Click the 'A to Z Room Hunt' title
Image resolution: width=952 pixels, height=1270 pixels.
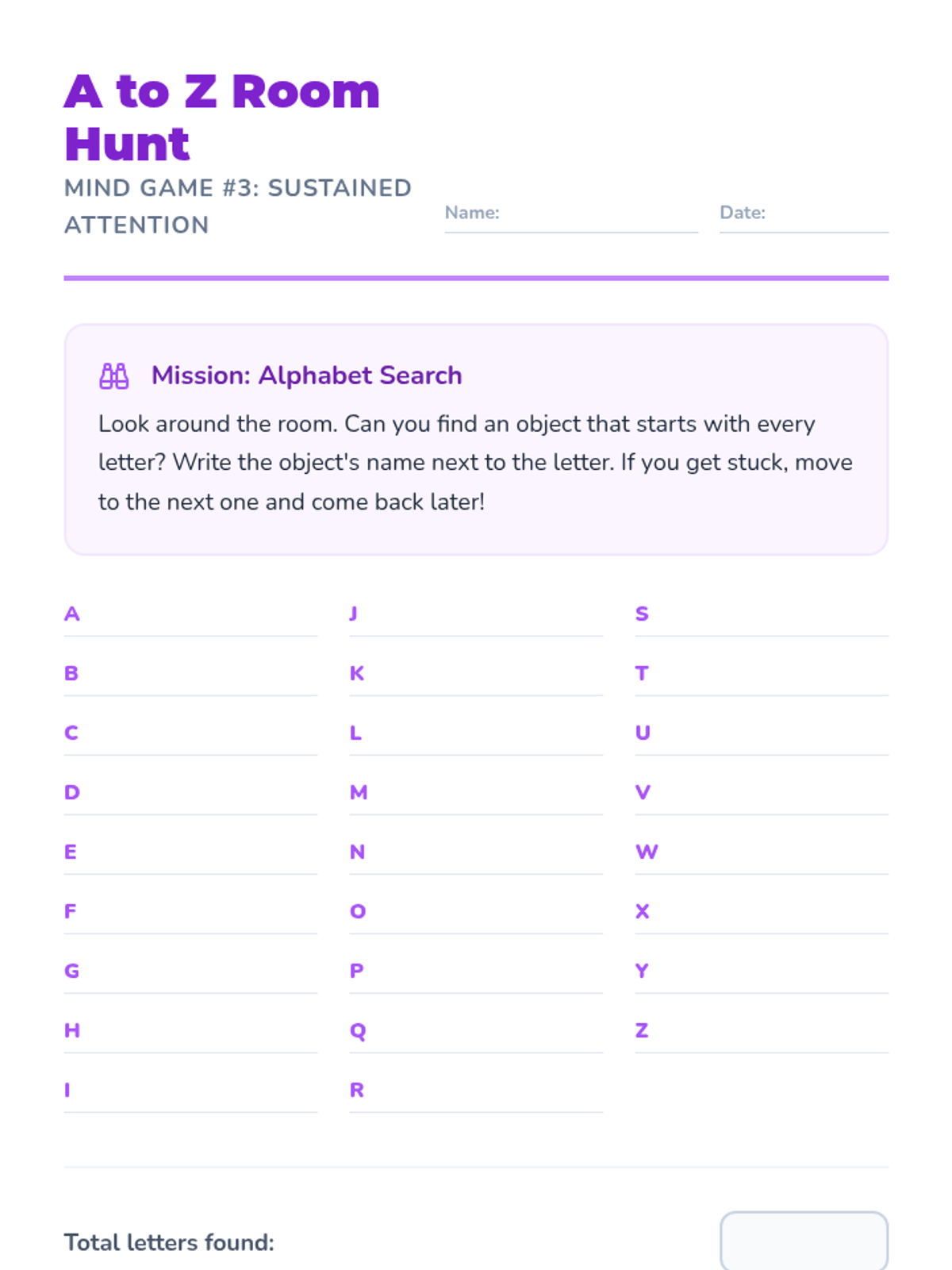[222, 117]
